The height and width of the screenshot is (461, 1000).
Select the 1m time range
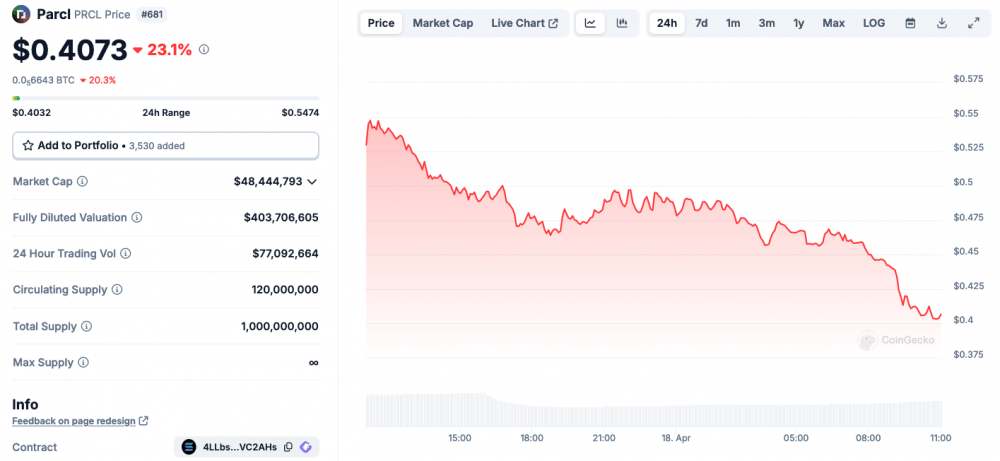[733, 24]
